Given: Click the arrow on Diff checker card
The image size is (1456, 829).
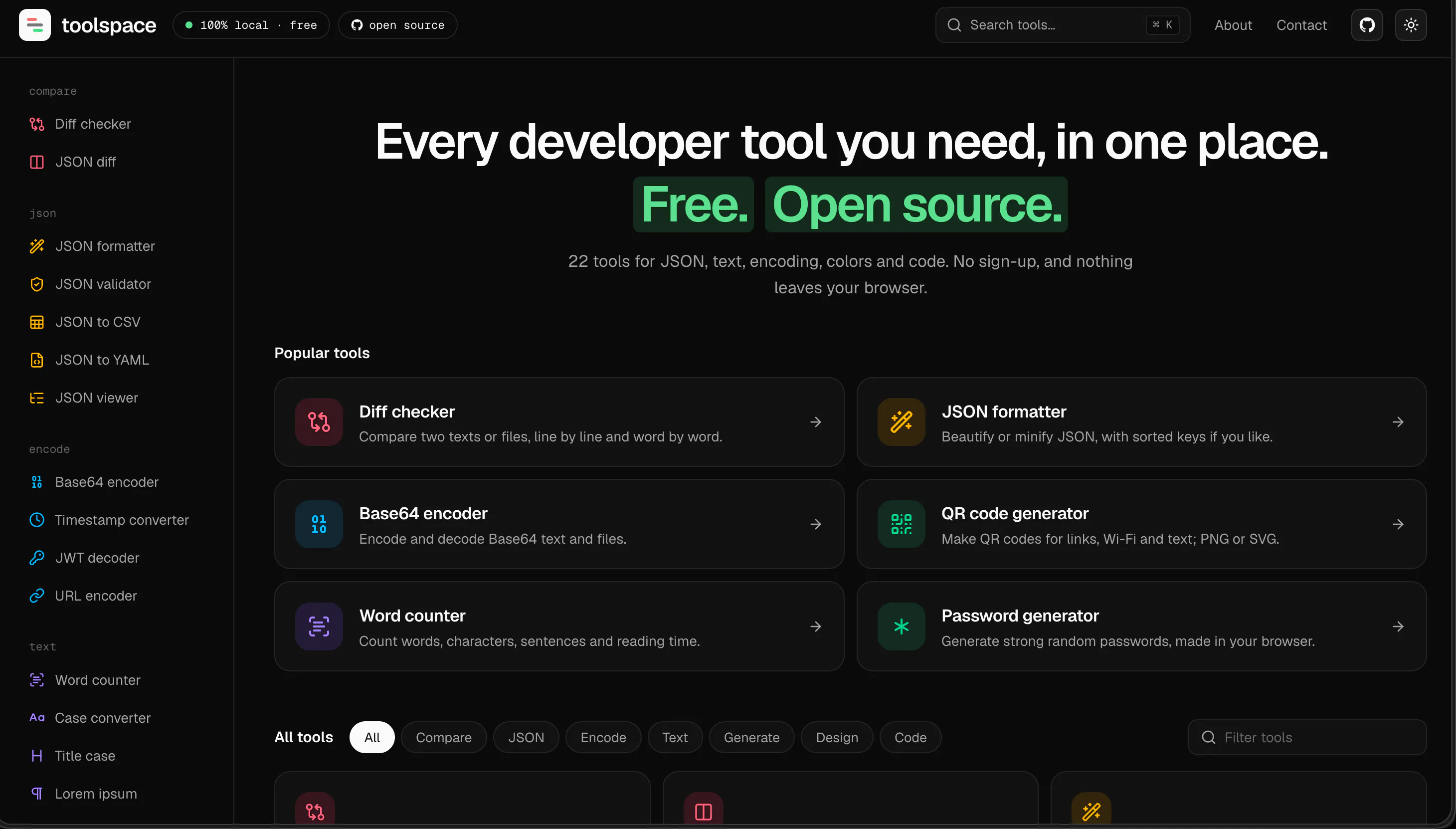Looking at the screenshot, I should point(816,422).
